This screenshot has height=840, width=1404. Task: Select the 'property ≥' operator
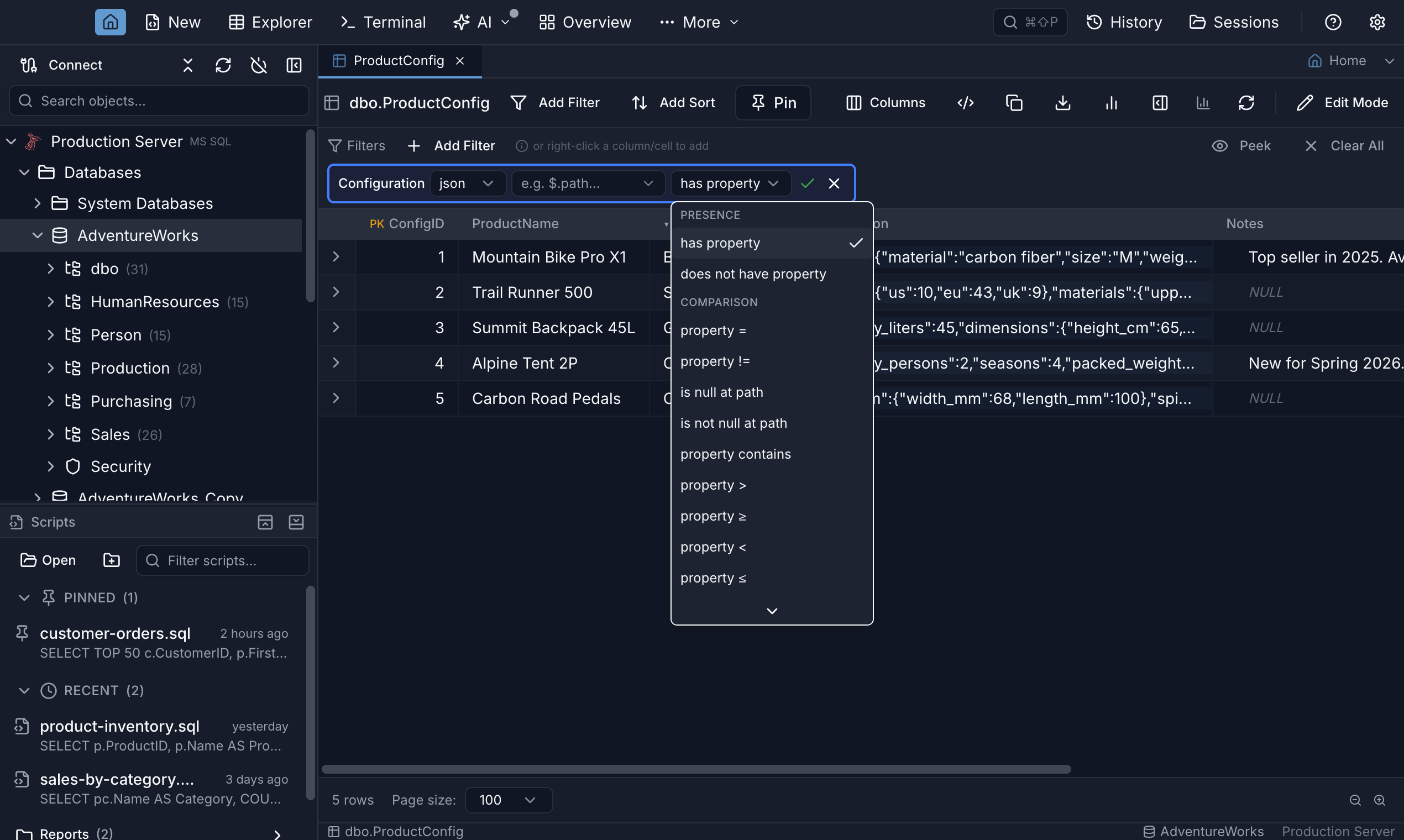pos(771,516)
